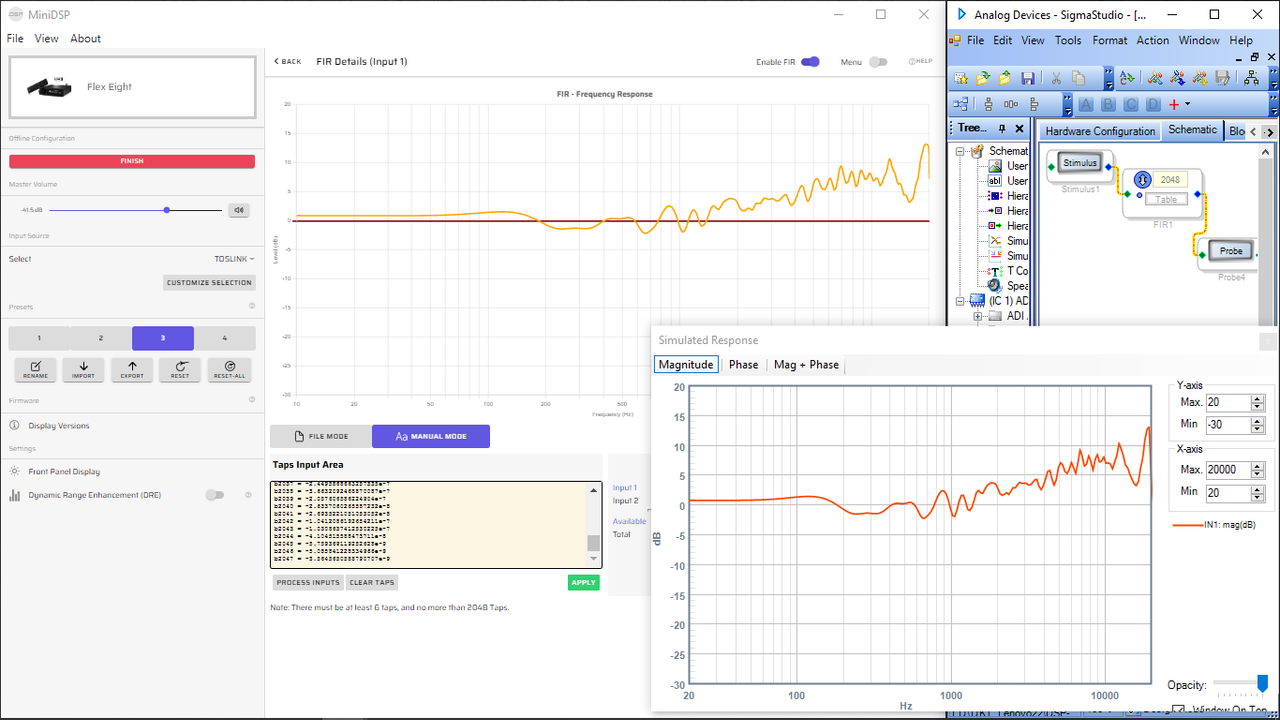Click the X-axis Max stepper arrows
Image resolution: width=1280 pixels, height=720 pixels.
coord(1257,470)
